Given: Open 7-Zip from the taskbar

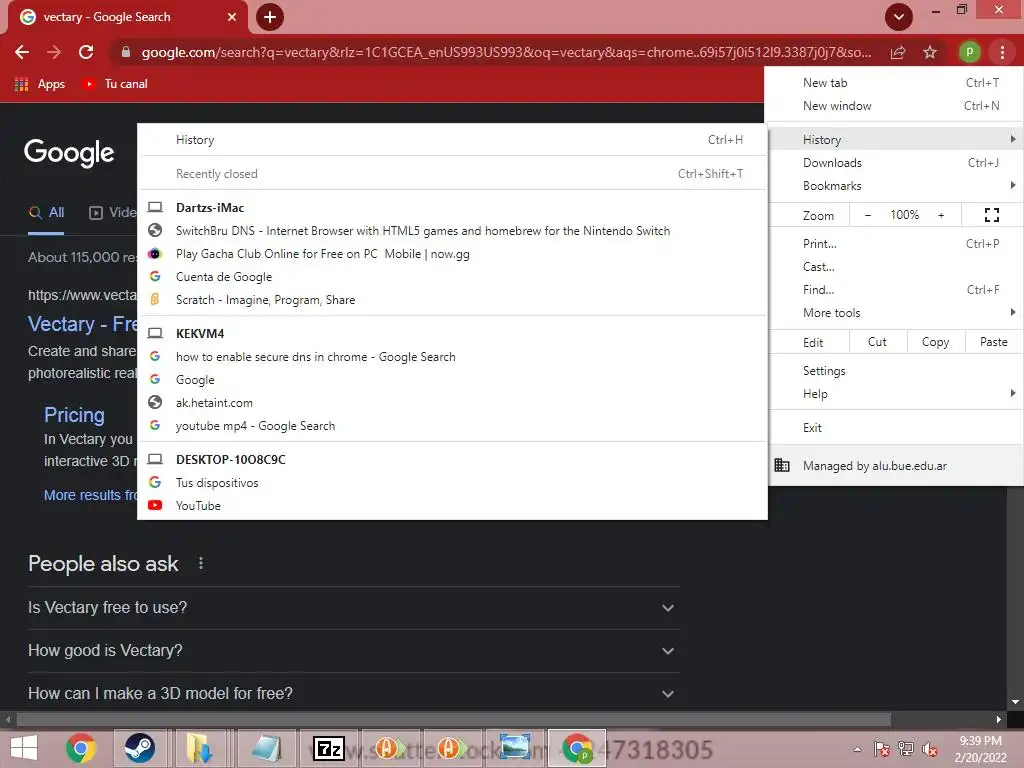Looking at the screenshot, I should 328,748.
